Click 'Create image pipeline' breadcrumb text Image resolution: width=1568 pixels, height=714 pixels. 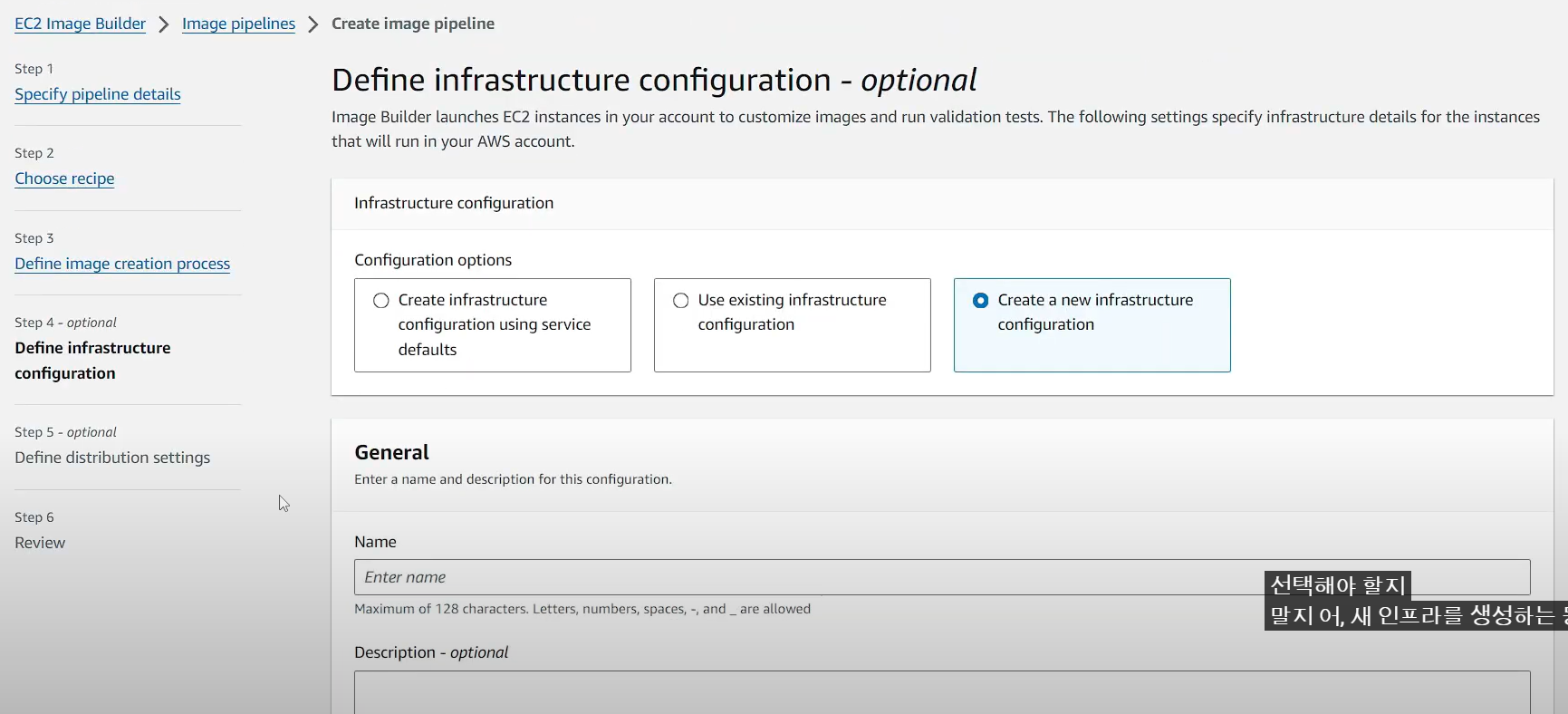[x=413, y=24]
